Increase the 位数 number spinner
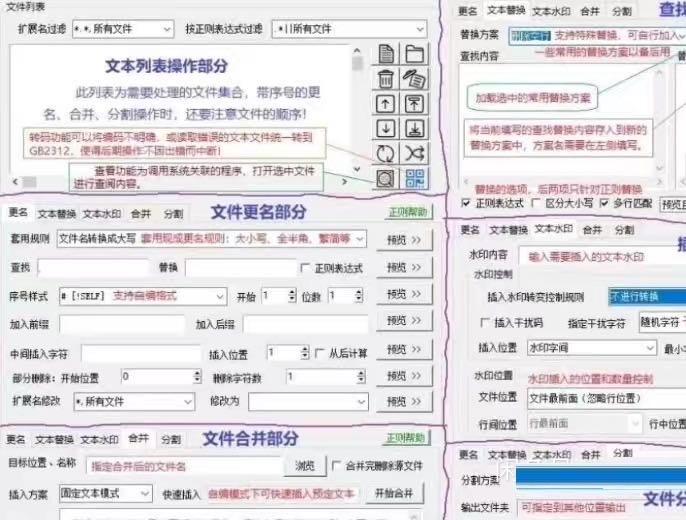The image size is (686, 520). (359, 292)
